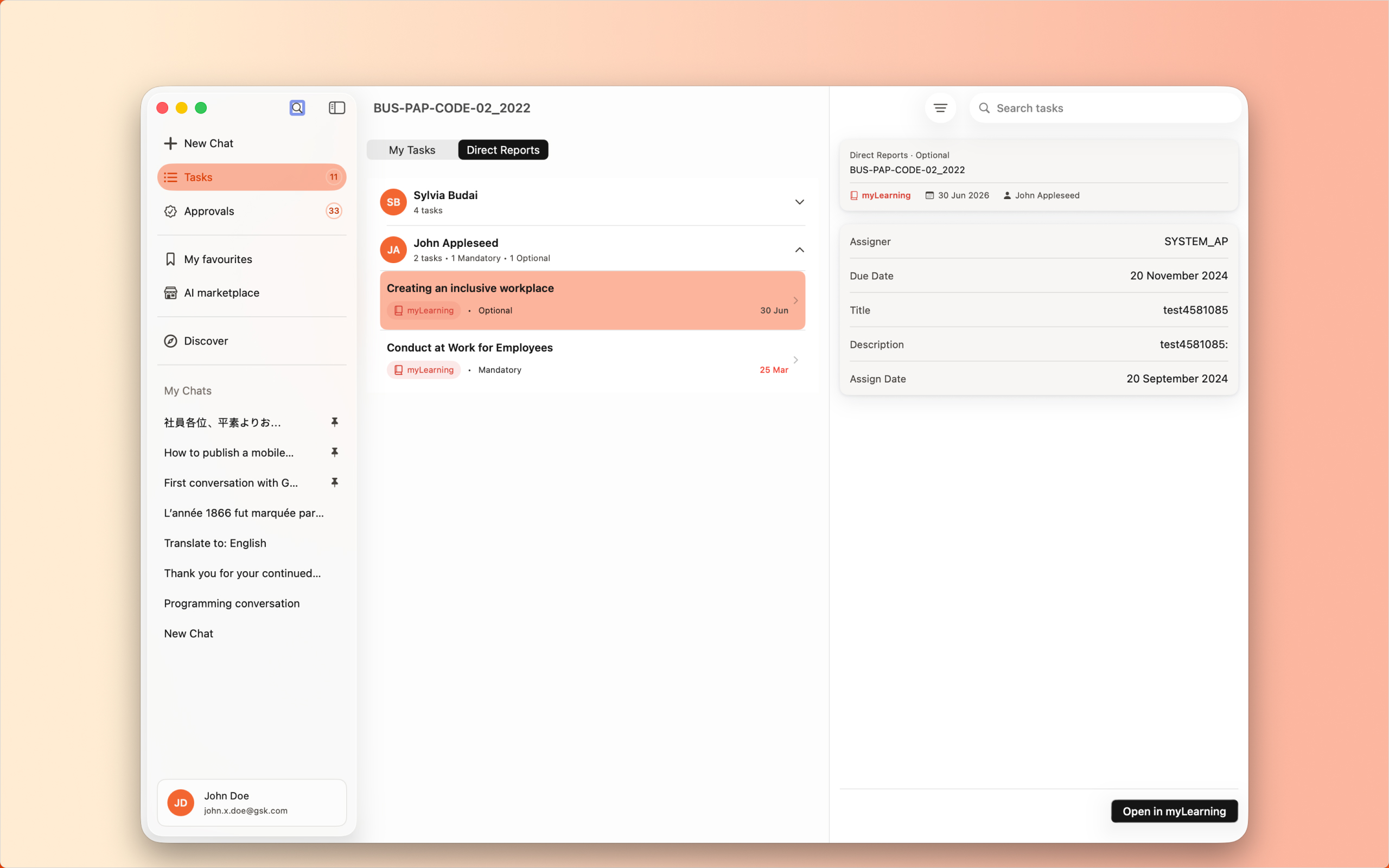Open Approvals in the sidebar
This screenshot has height=868, width=1389.
click(x=251, y=211)
